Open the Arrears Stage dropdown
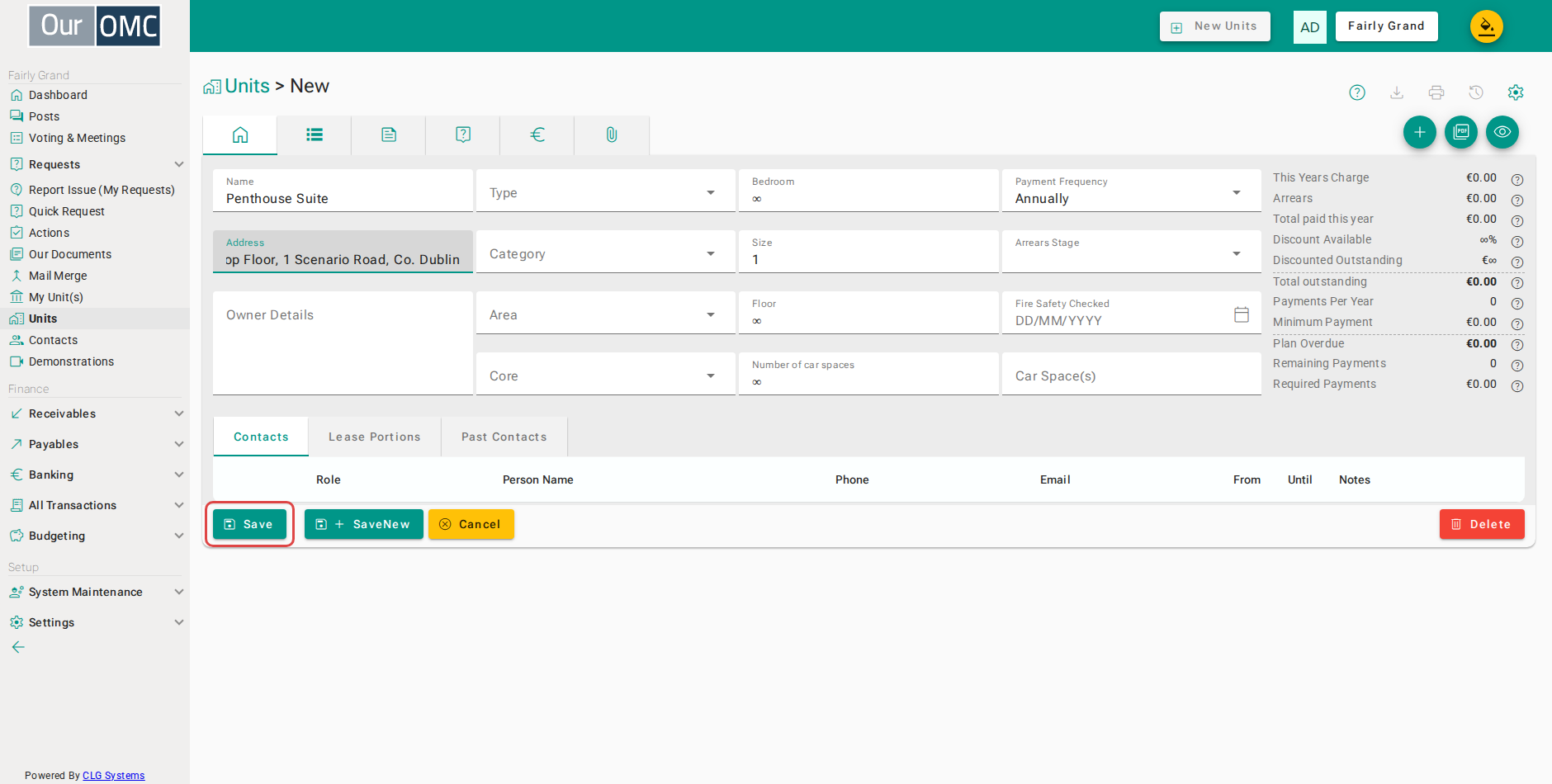Screen dimensions: 1552x784 [x=1132, y=253]
